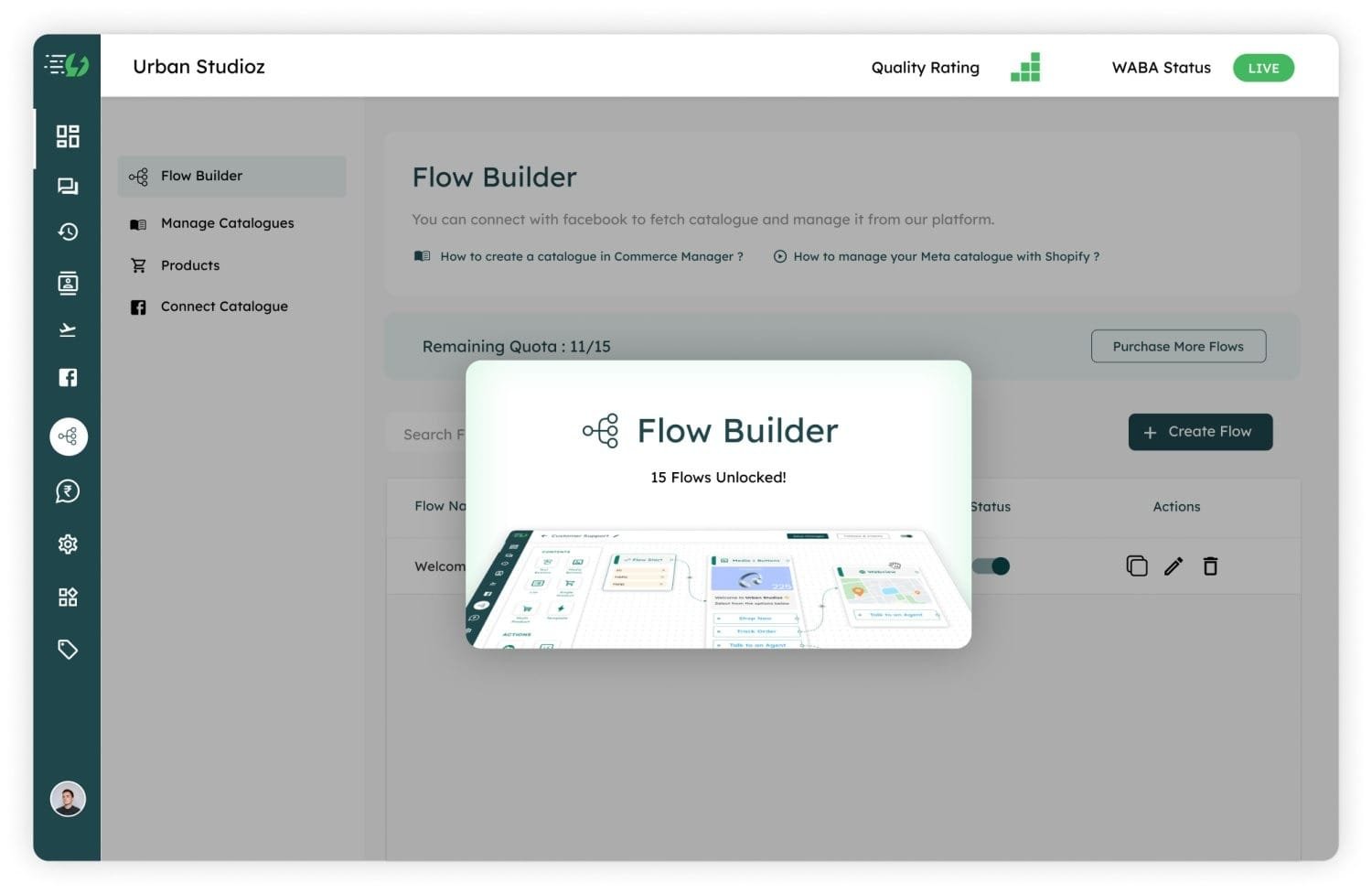Click the dashboard grid icon in sidebar
Screen dimensions: 1372x894
pyautogui.click(x=68, y=136)
